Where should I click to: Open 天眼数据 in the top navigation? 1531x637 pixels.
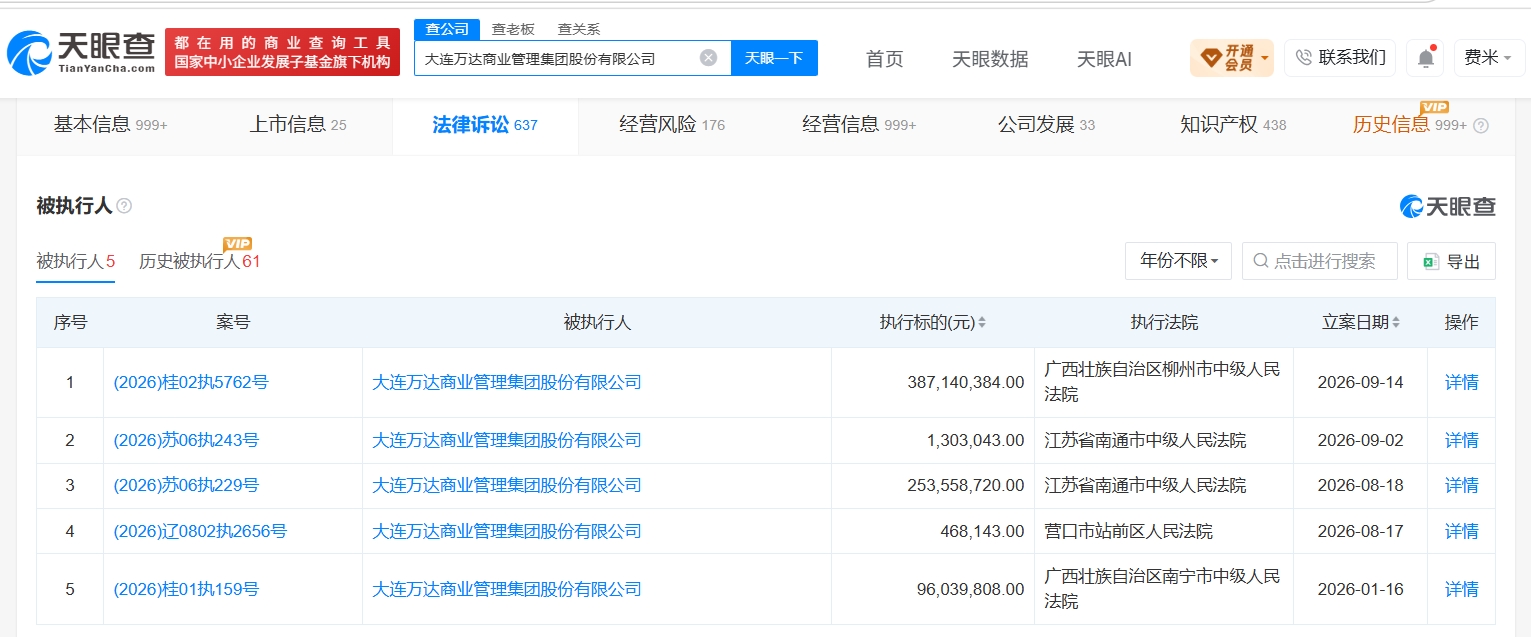pos(990,59)
